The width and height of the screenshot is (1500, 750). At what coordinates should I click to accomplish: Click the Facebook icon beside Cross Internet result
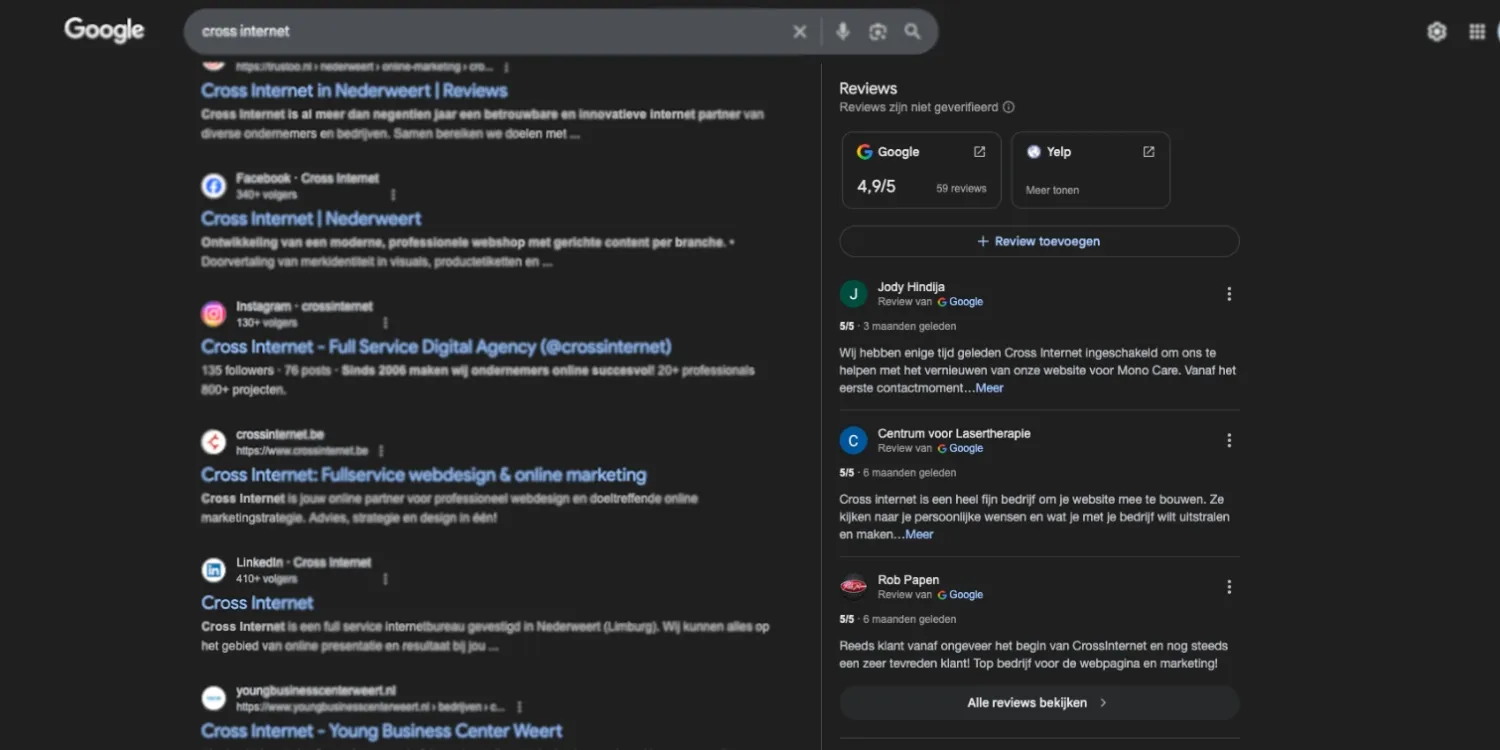(x=213, y=185)
